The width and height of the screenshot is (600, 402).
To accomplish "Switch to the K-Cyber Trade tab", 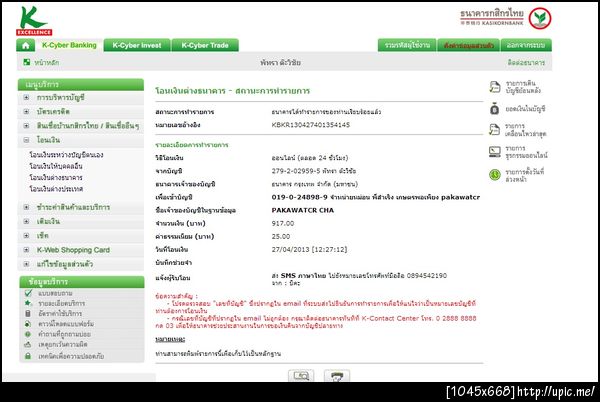I will pyautogui.click(x=205, y=45).
